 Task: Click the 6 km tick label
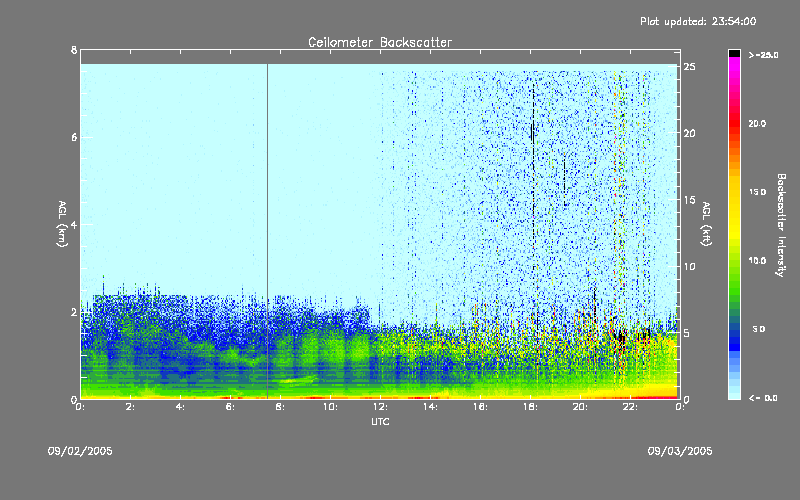click(74, 137)
